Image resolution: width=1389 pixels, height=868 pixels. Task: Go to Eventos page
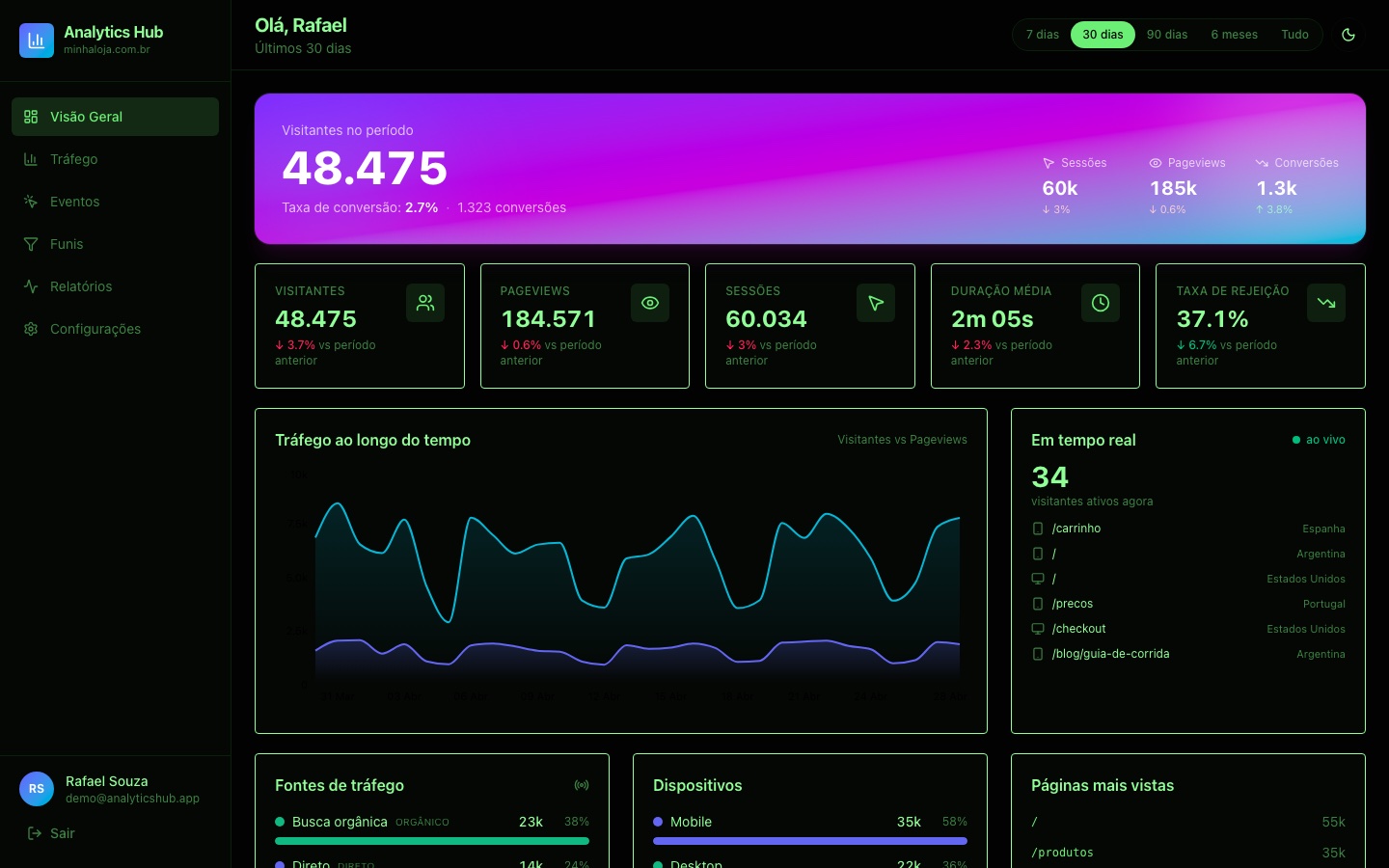click(x=115, y=202)
